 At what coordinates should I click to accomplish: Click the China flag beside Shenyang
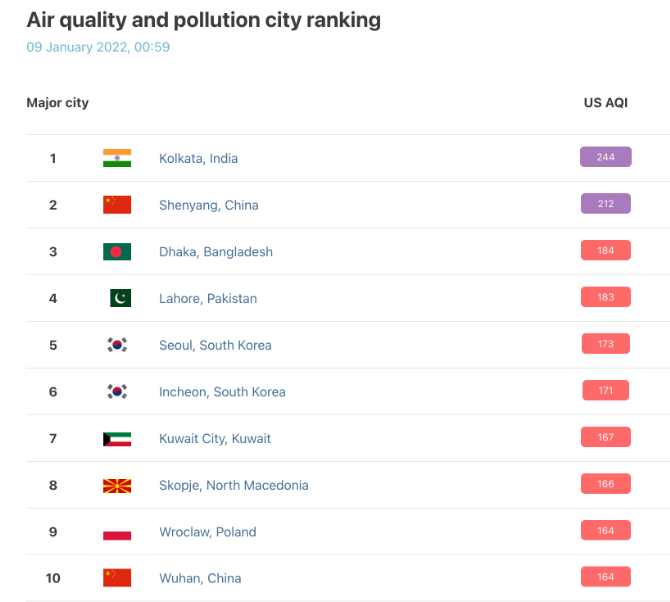coord(117,205)
